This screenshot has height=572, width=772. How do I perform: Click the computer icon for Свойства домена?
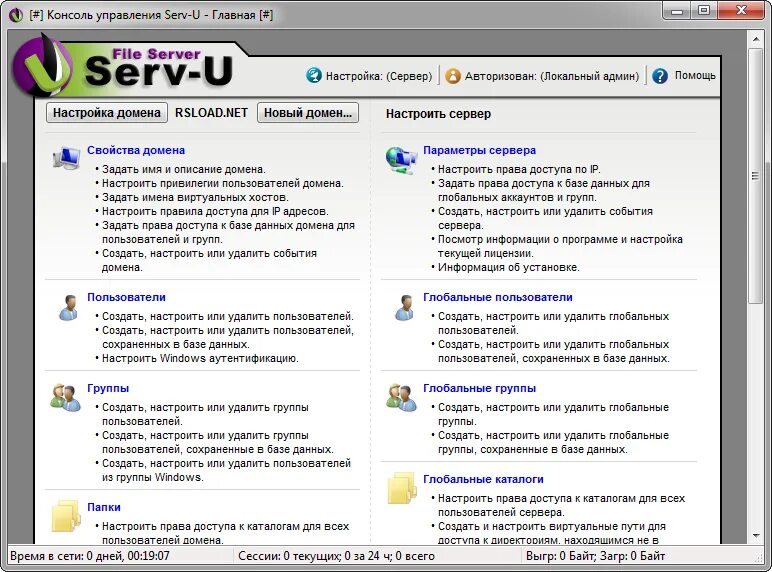tap(66, 158)
